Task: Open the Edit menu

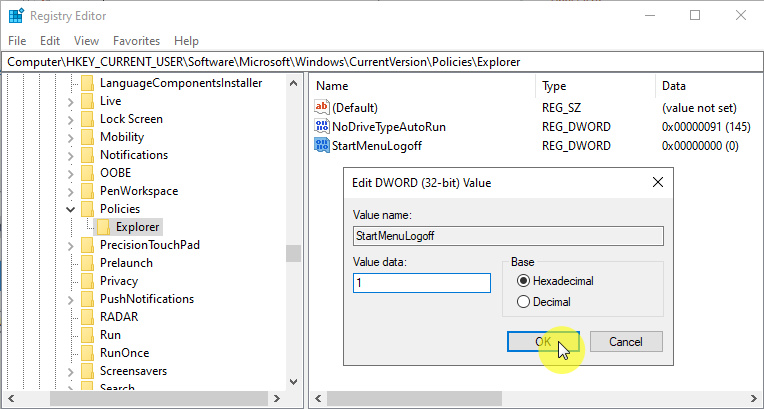Action: [x=50, y=41]
